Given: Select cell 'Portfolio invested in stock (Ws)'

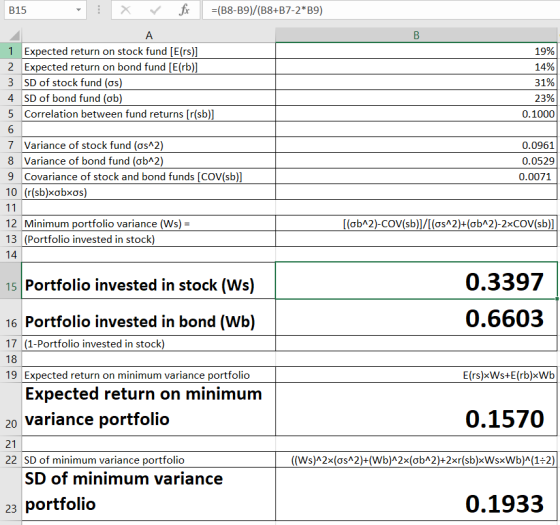Looking at the screenshot, I should coord(149,281).
